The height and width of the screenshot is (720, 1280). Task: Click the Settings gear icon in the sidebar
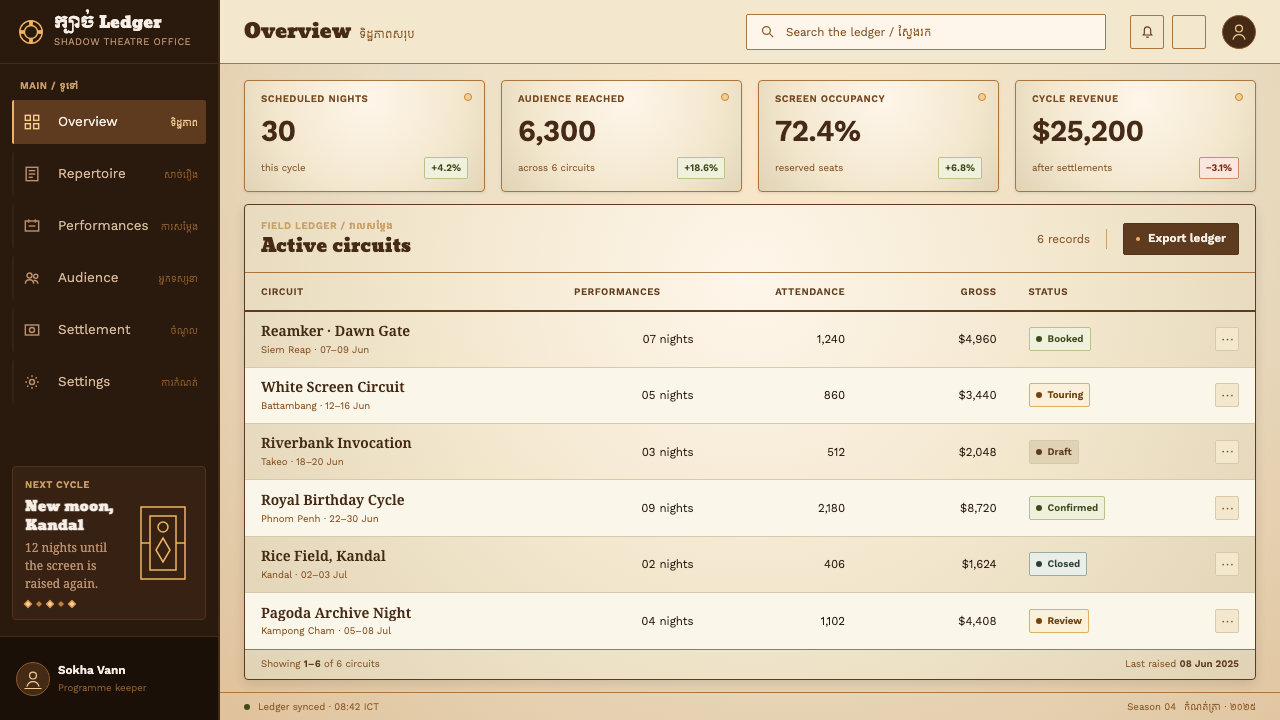[x=32, y=382]
